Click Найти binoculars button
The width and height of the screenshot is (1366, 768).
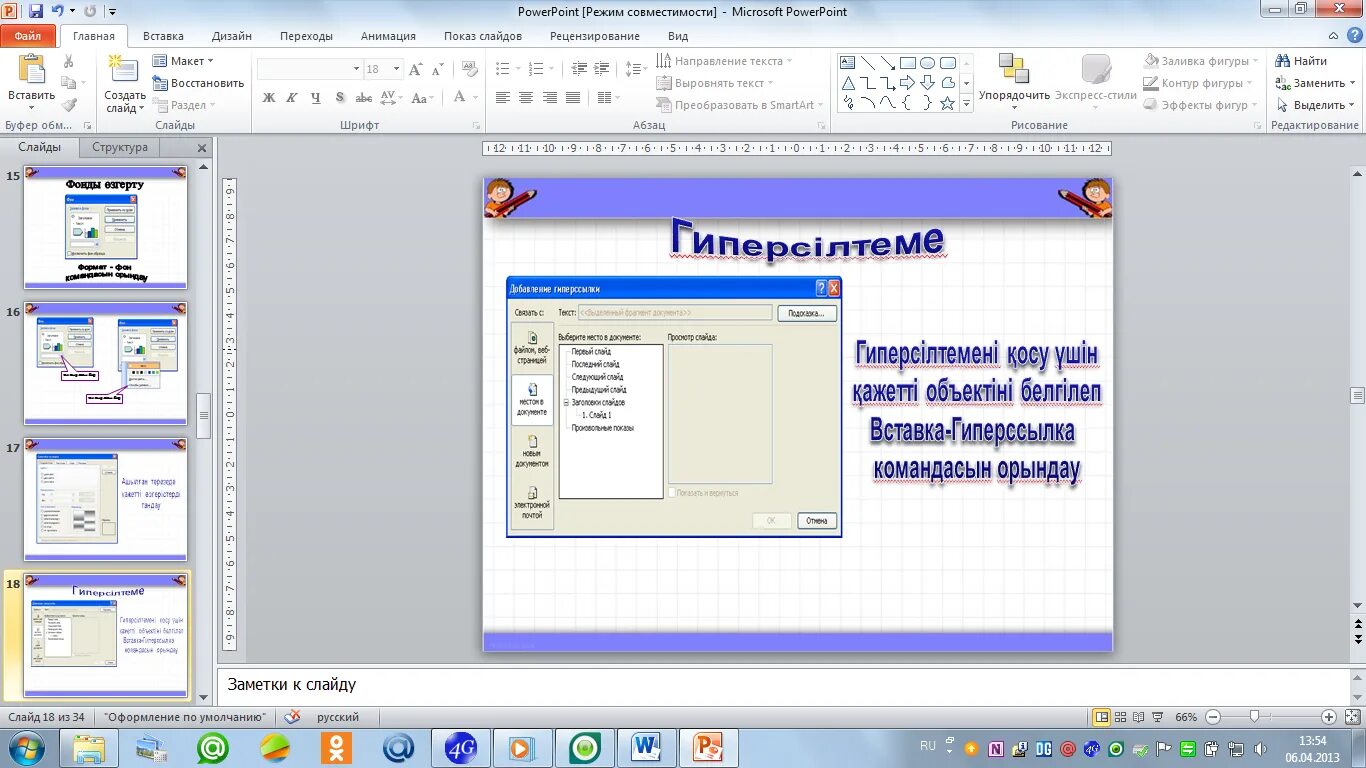pos(1301,61)
